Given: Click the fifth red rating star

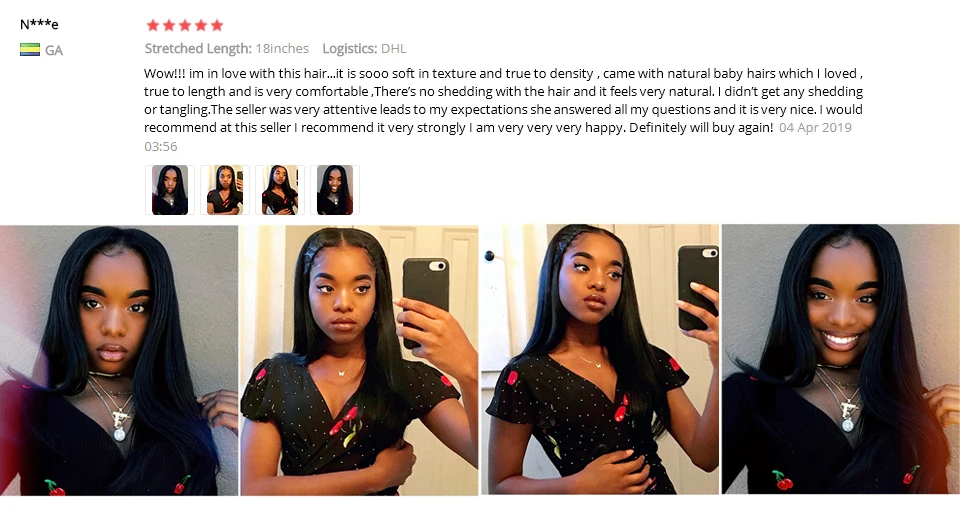Looking at the screenshot, I should (x=217, y=25).
